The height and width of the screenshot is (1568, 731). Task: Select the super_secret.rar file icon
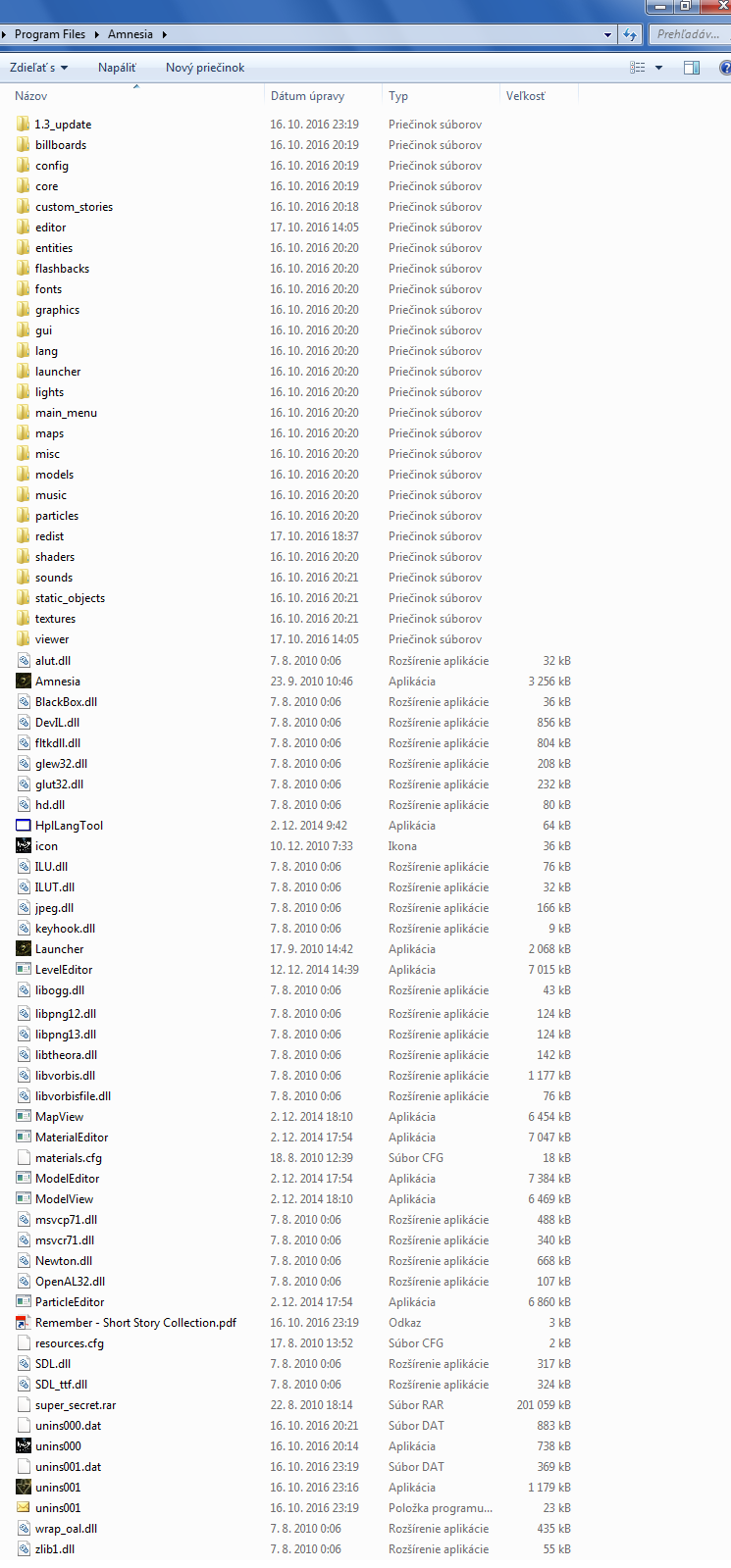(x=24, y=1405)
